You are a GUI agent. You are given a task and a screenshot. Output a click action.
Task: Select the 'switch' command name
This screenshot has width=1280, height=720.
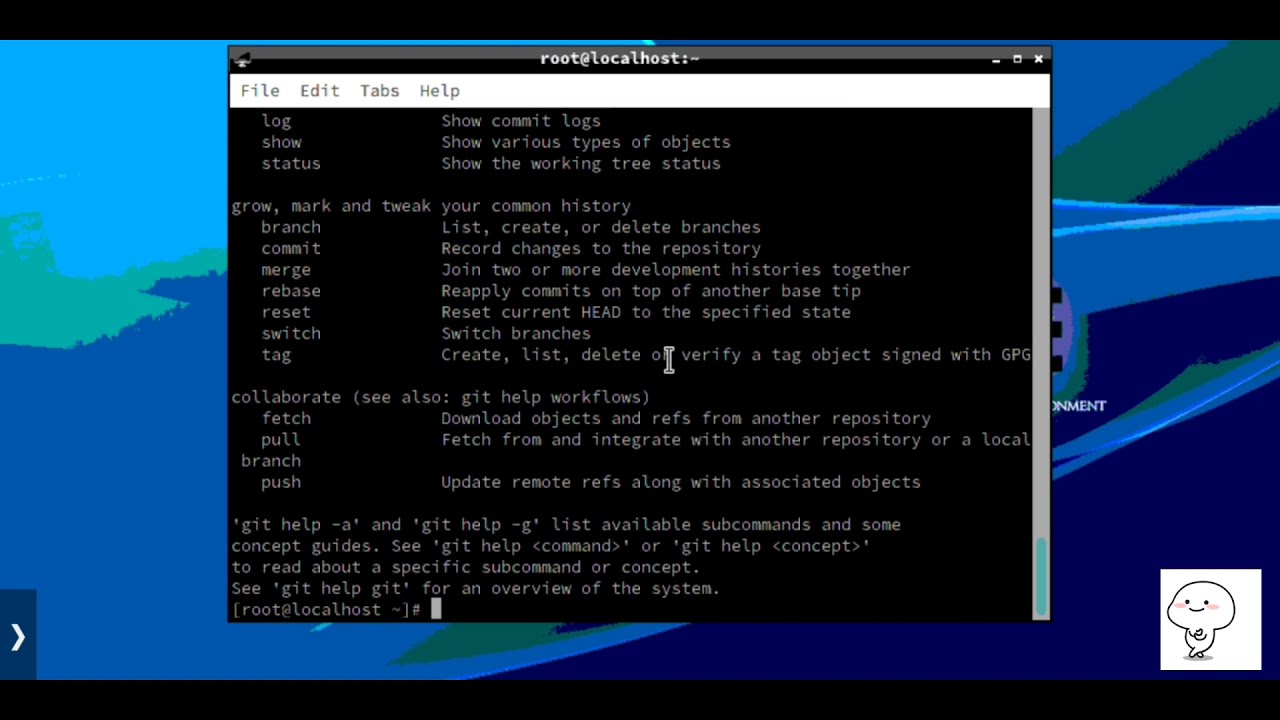click(291, 333)
